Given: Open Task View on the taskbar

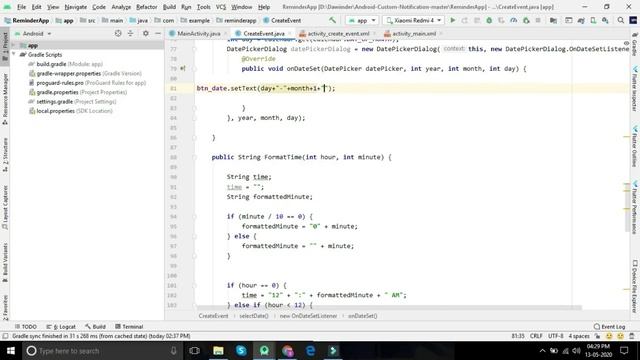Looking at the screenshot, I should [195, 351].
